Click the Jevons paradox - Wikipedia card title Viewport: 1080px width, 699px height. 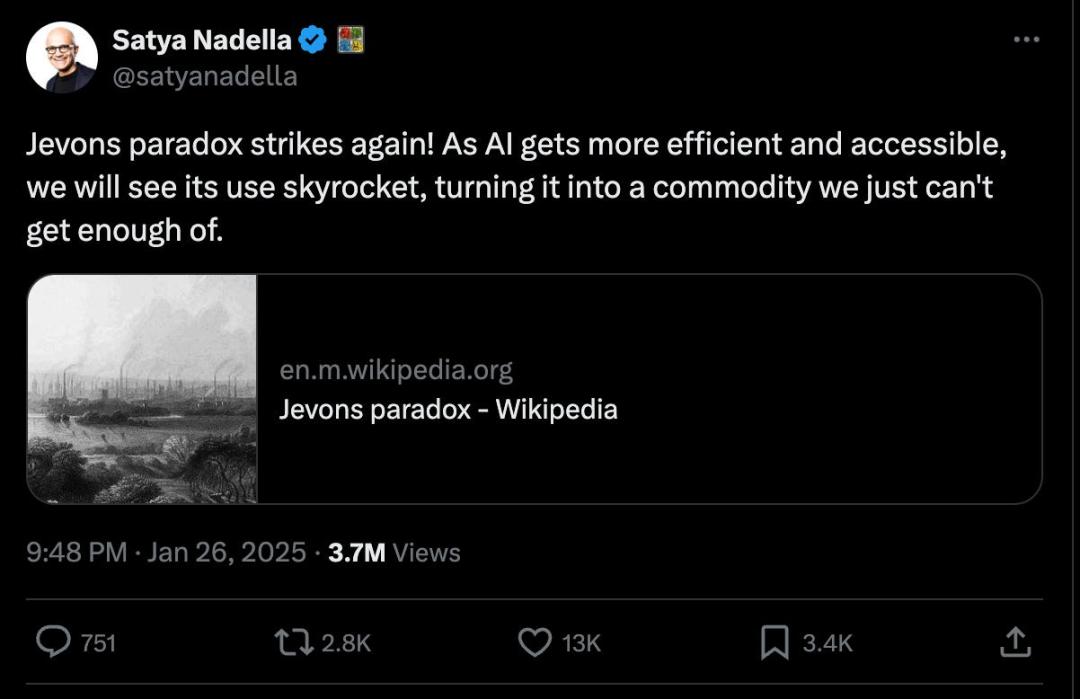point(448,409)
